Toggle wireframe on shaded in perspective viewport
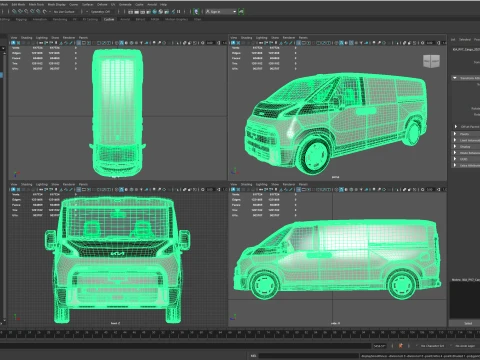This screenshot has height=360, width=480. tap(351, 43)
